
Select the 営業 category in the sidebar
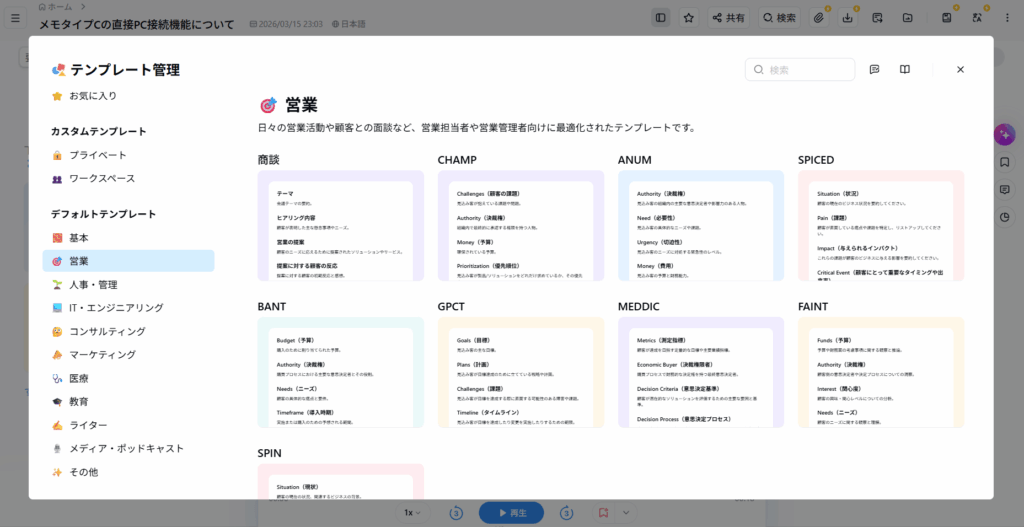click(x=129, y=261)
